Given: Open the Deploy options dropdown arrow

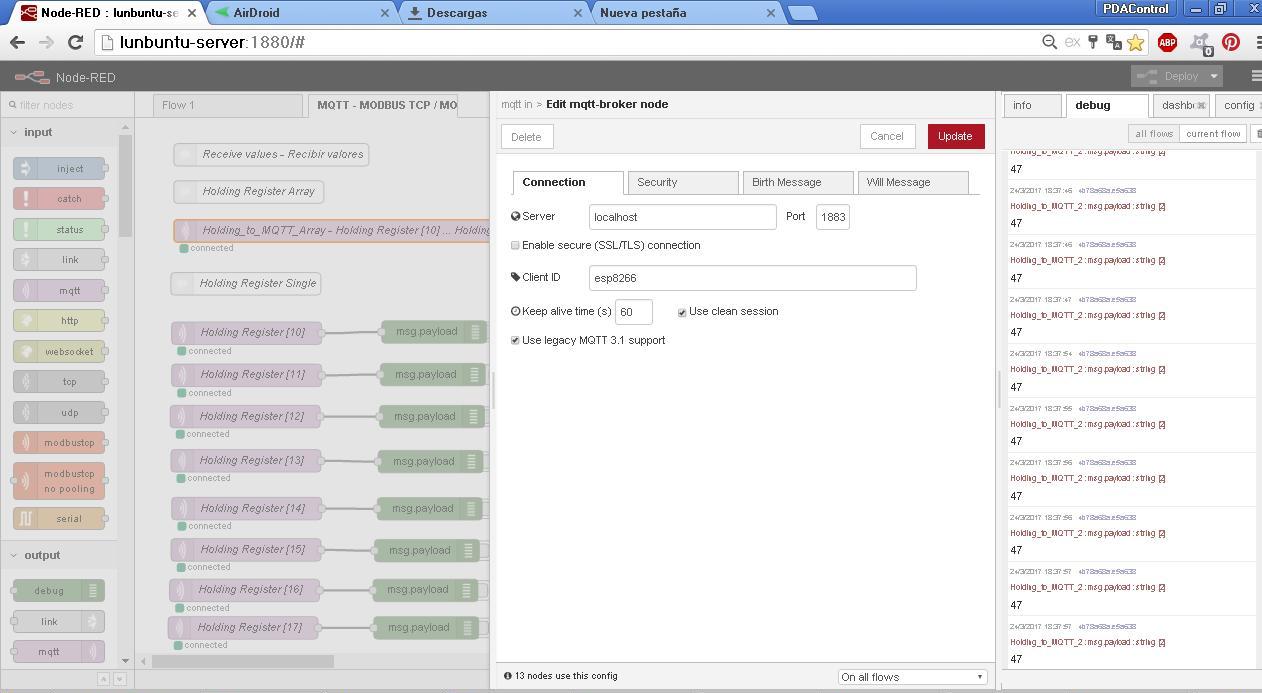Looking at the screenshot, I should [1214, 76].
